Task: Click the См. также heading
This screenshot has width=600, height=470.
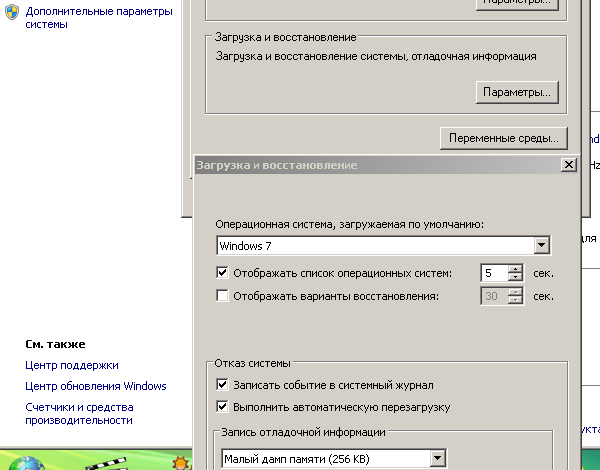Action: 55,344
